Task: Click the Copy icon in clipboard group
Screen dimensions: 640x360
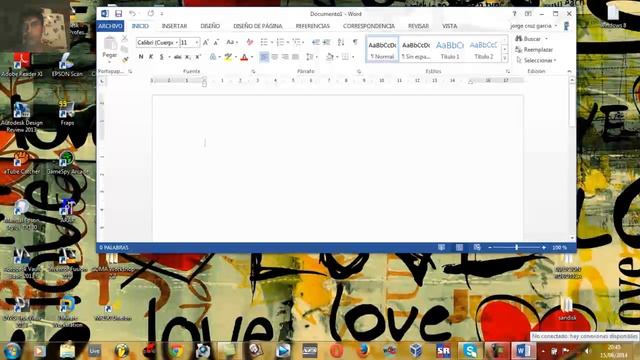Action: pyautogui.click(x=124, y=49)
